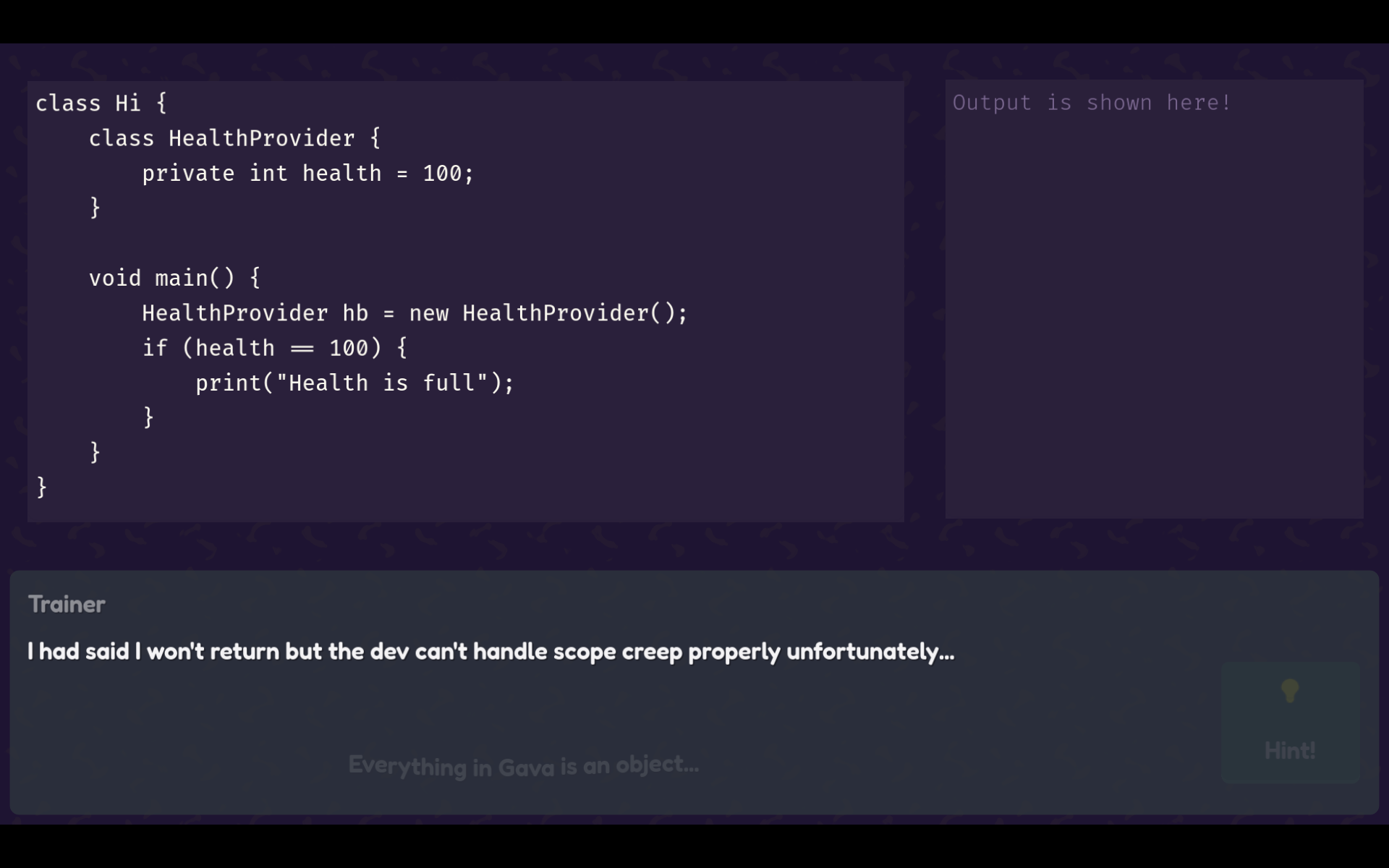Click the trainer's scope creep dialogue text
Screen dimensions: 1389x868
click(x=490, y=652)
